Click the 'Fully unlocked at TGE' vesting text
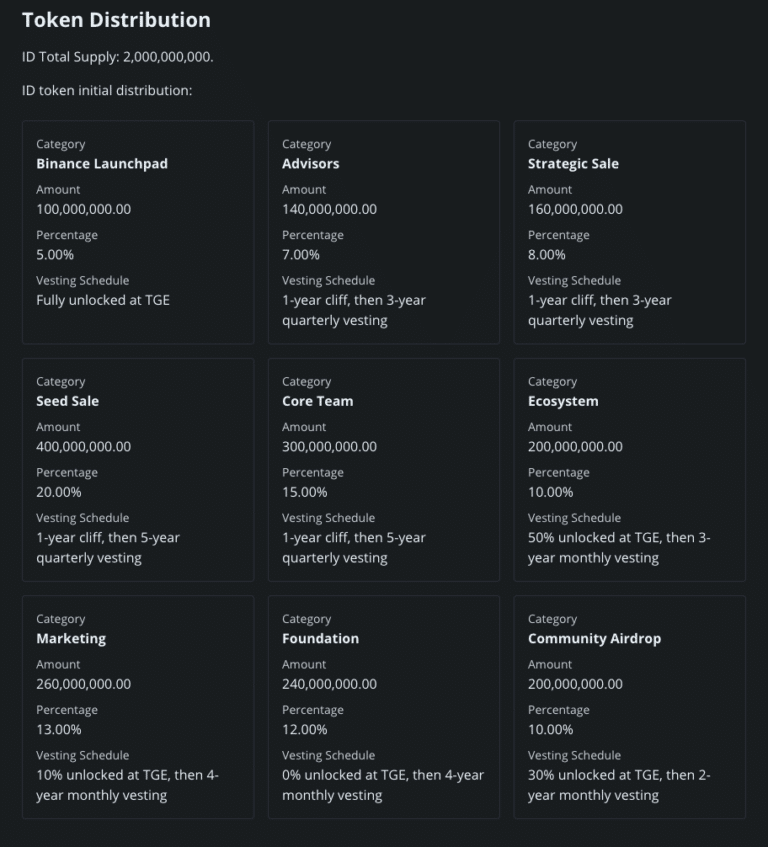Screen dimensions: 768x847 [x=103, y=300]
